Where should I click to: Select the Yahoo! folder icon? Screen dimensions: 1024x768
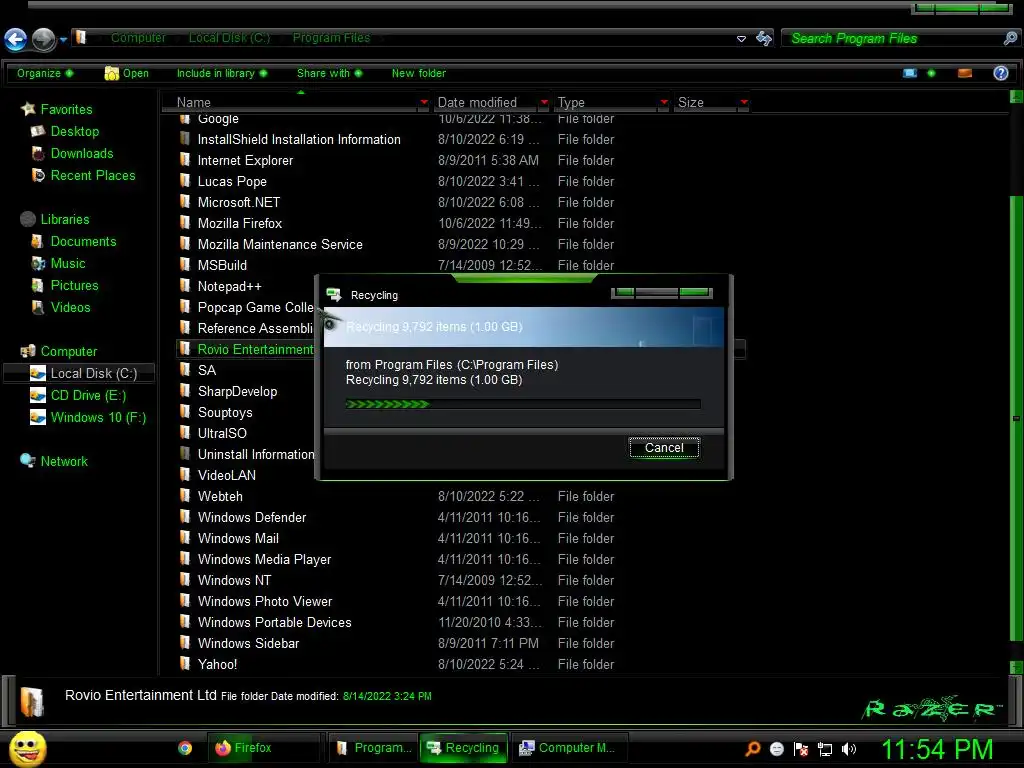point(185,664)
